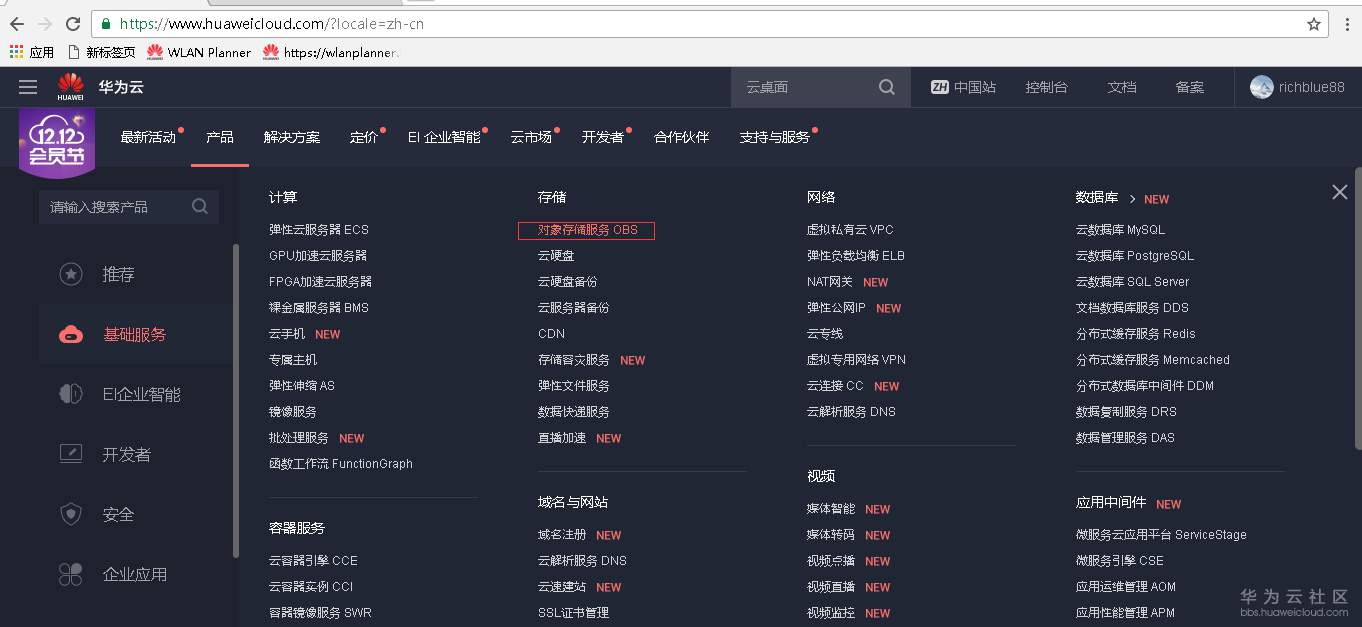Open 分布式缓存服务 Redis
Viewport: 1362px width, 627px height.
point(1136,333)
